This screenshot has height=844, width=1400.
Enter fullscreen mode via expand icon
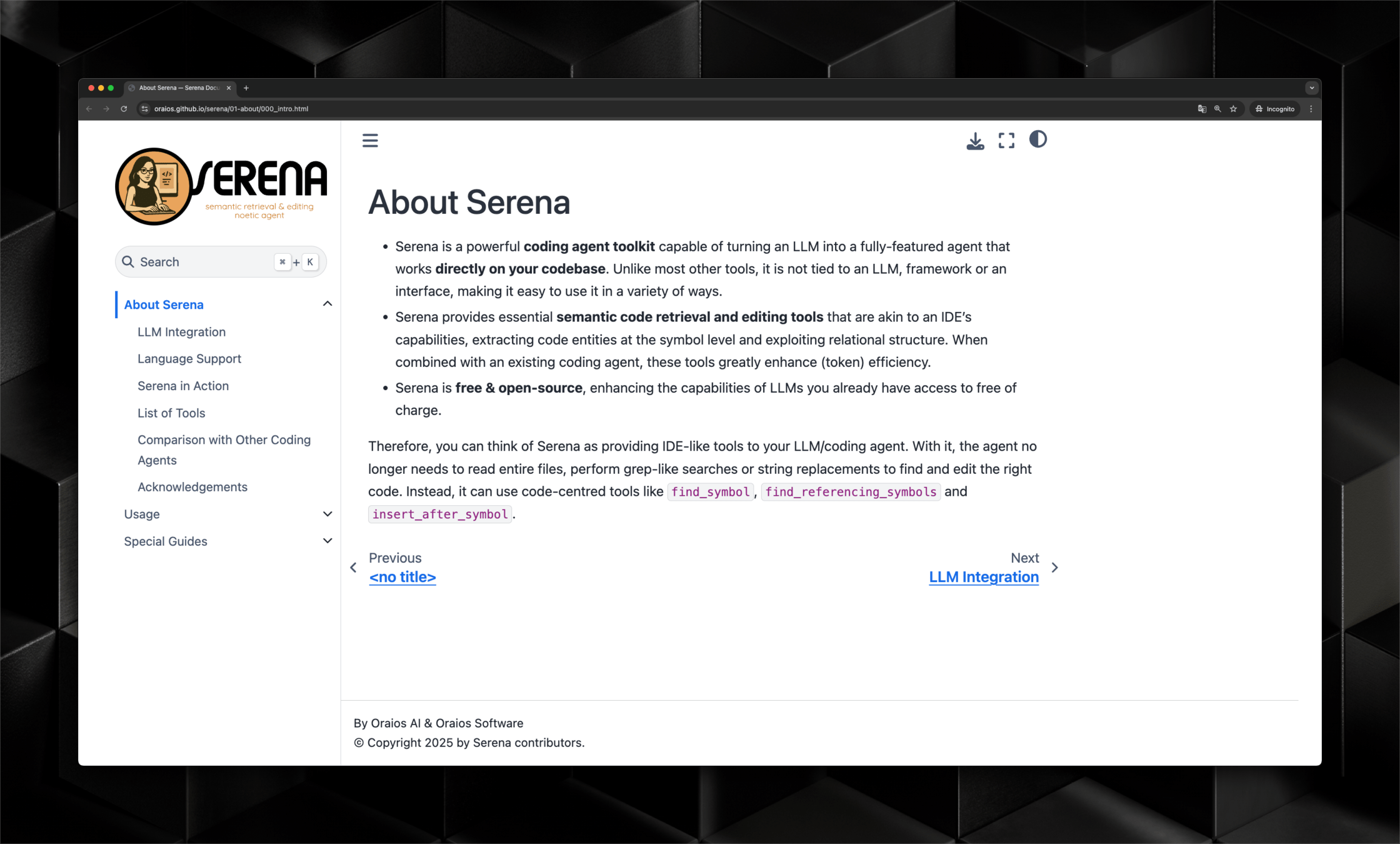(1006, 141)
